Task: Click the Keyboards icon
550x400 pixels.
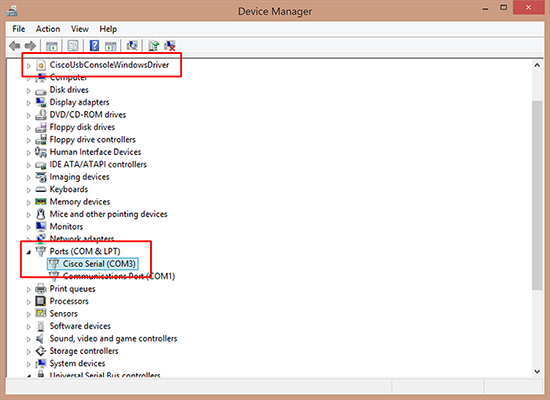Action: coord(41,189)
